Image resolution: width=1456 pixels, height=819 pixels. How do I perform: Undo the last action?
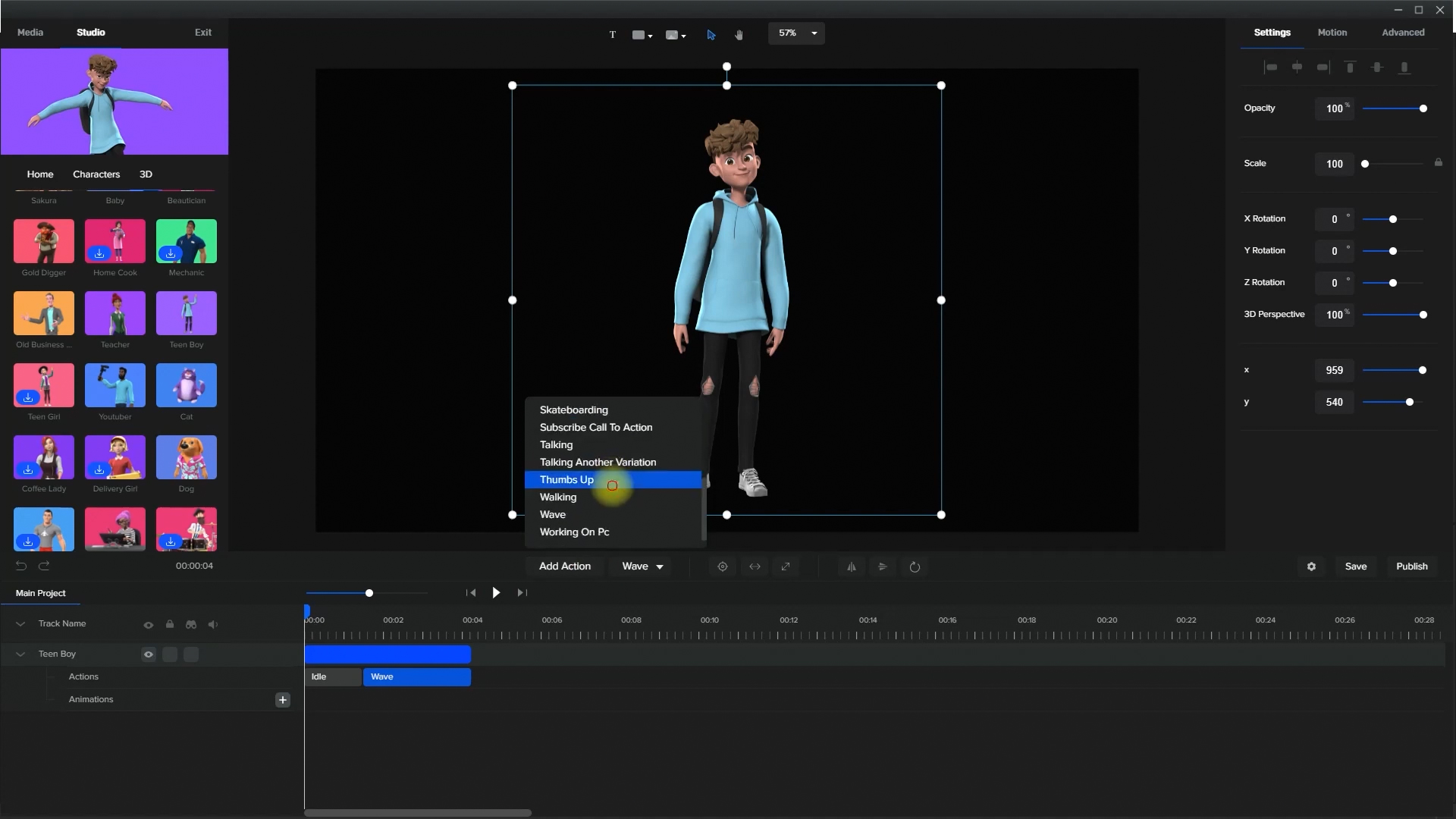(21, 566)
